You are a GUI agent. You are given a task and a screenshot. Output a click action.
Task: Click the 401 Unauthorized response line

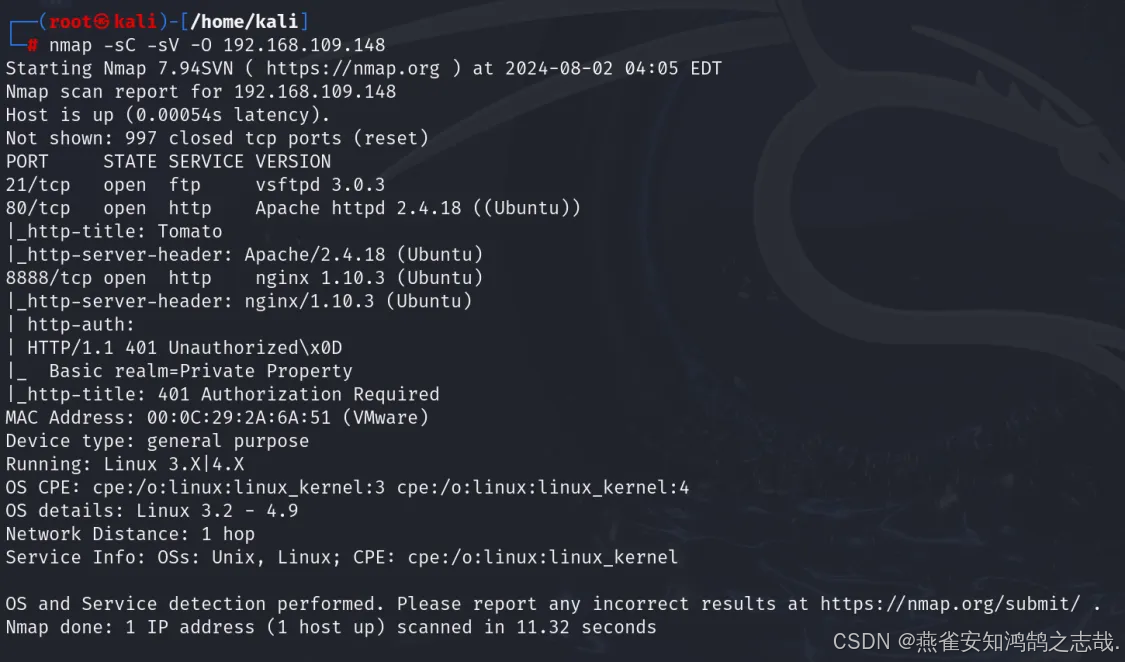pyautogui.click(x=174, y=348)
